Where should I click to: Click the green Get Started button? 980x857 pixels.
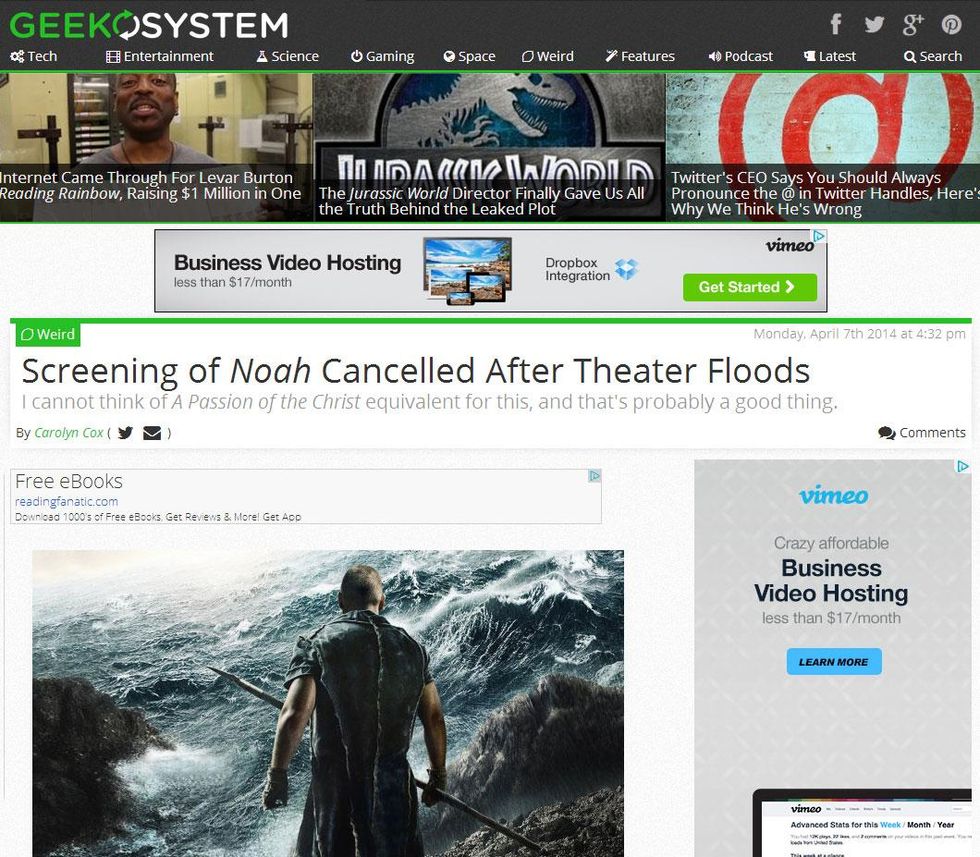coord(749,287)
